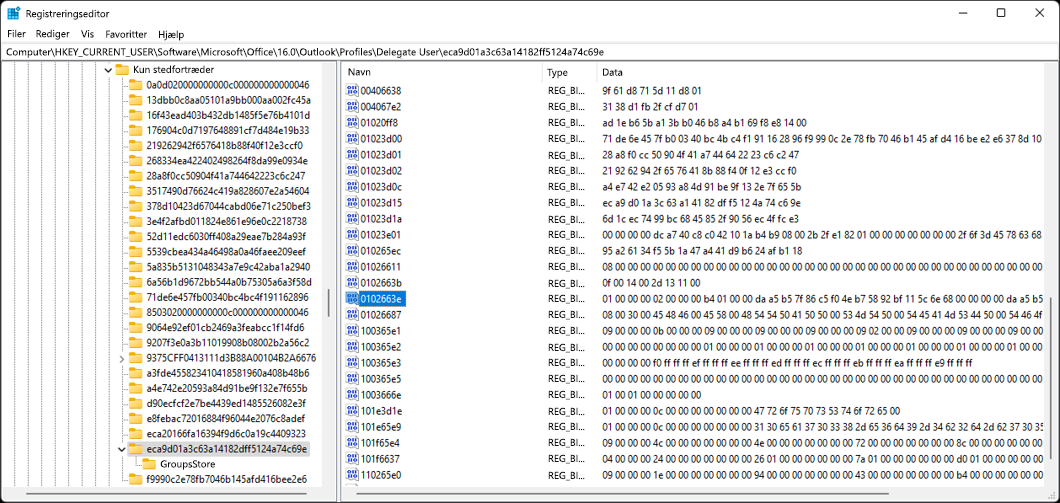Collapse the eca9d01a3c63a14182dff5124a74c69e key
Screen dimensions: 1060x503
coord(122,449)
